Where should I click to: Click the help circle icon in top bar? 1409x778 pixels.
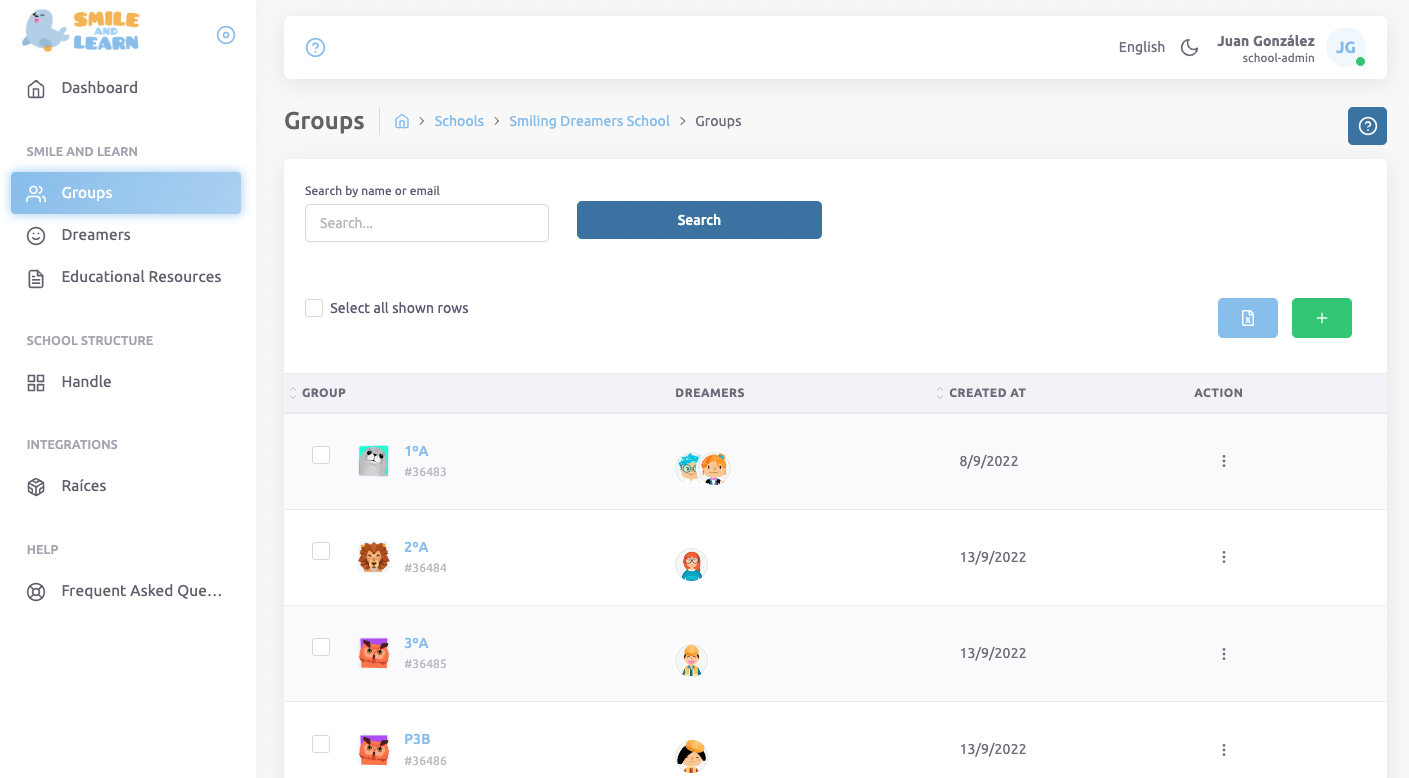click(x=315, y=47)
